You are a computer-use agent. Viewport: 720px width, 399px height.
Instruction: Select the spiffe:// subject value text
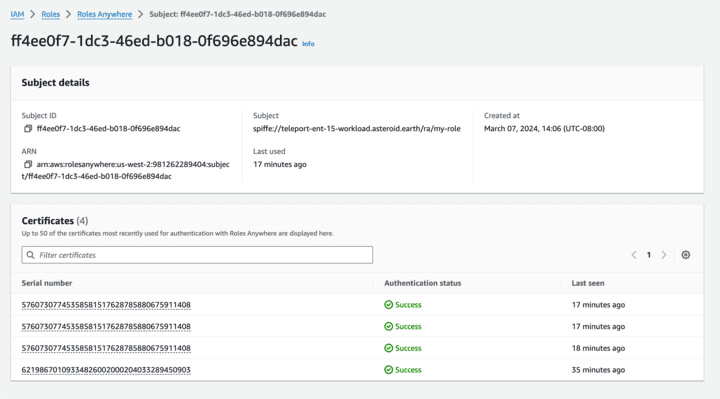pos(356,129)
